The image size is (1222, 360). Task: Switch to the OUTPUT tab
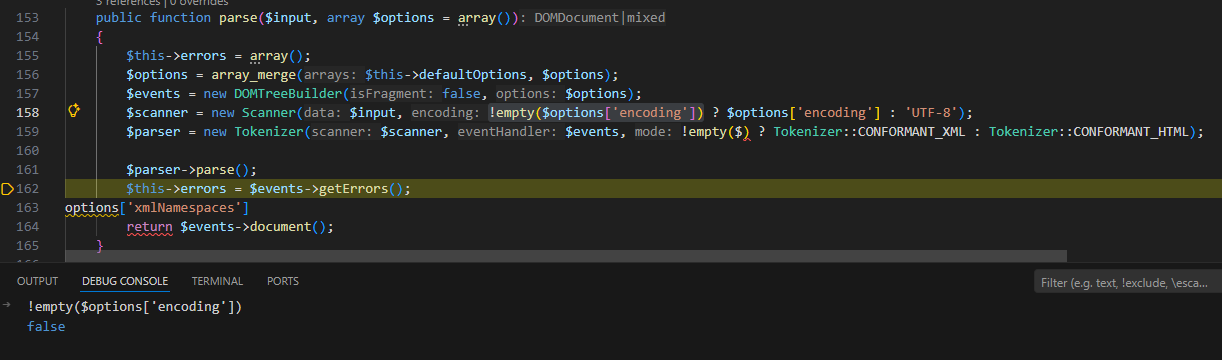coord(38,281)
